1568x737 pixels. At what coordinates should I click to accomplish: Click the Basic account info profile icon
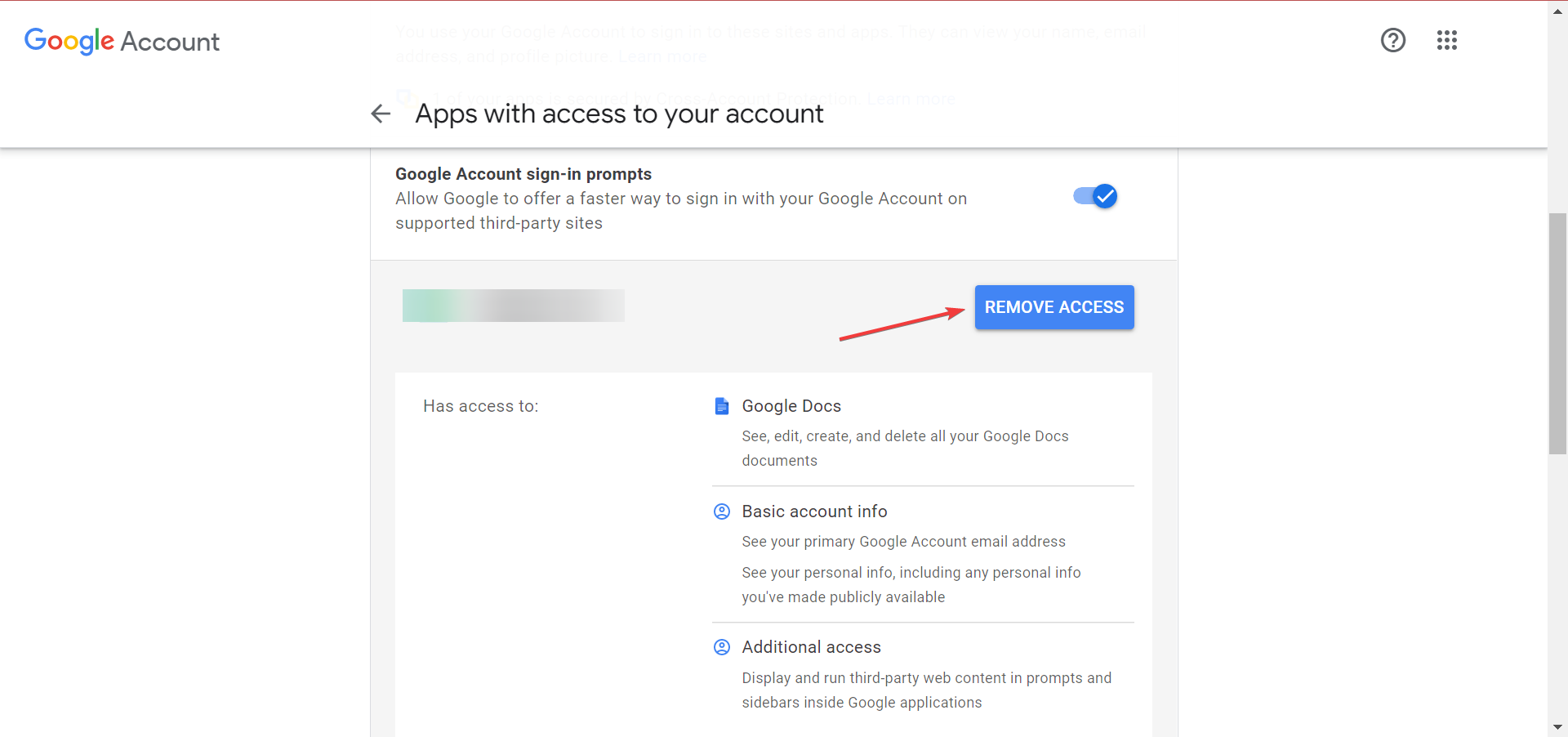(x=721, y=511)
